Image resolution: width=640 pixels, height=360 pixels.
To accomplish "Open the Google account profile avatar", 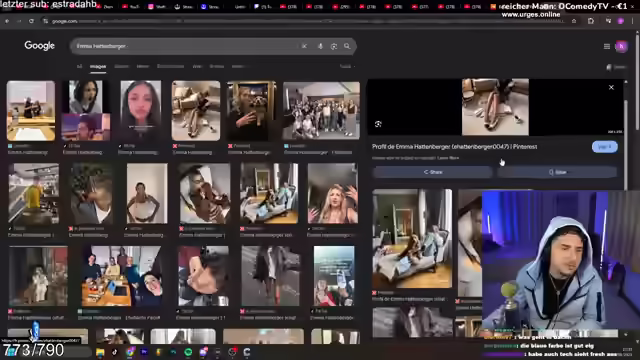I will click(621, 47).
